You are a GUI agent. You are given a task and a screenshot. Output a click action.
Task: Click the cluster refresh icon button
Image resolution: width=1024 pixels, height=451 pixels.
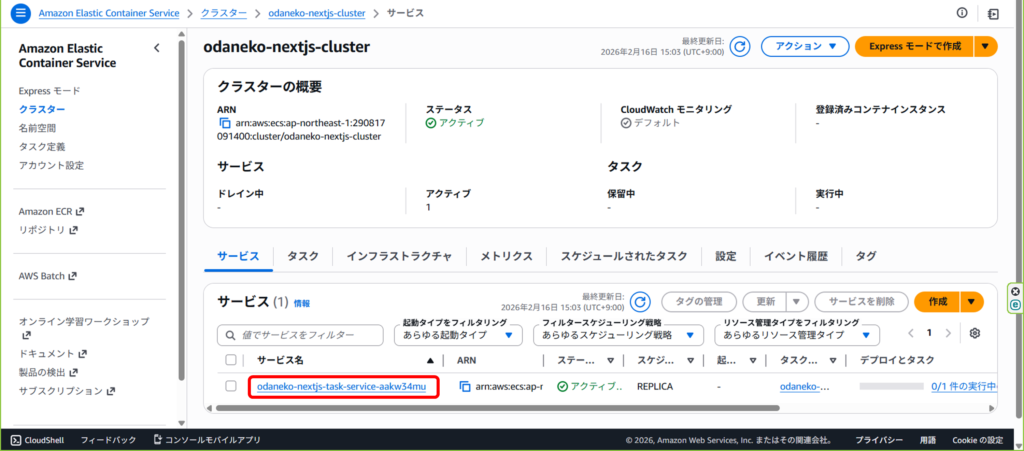click(x=740, y=47)
